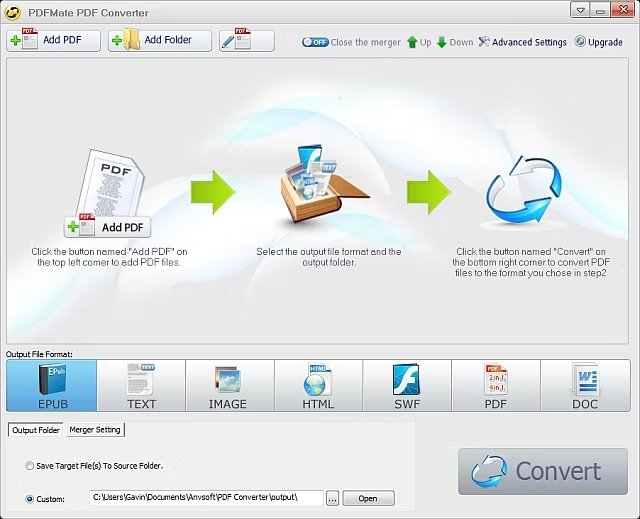Click the edit PDF pencil toolbar button
This screenshot has width=640, height=519.
coord(247,40)
